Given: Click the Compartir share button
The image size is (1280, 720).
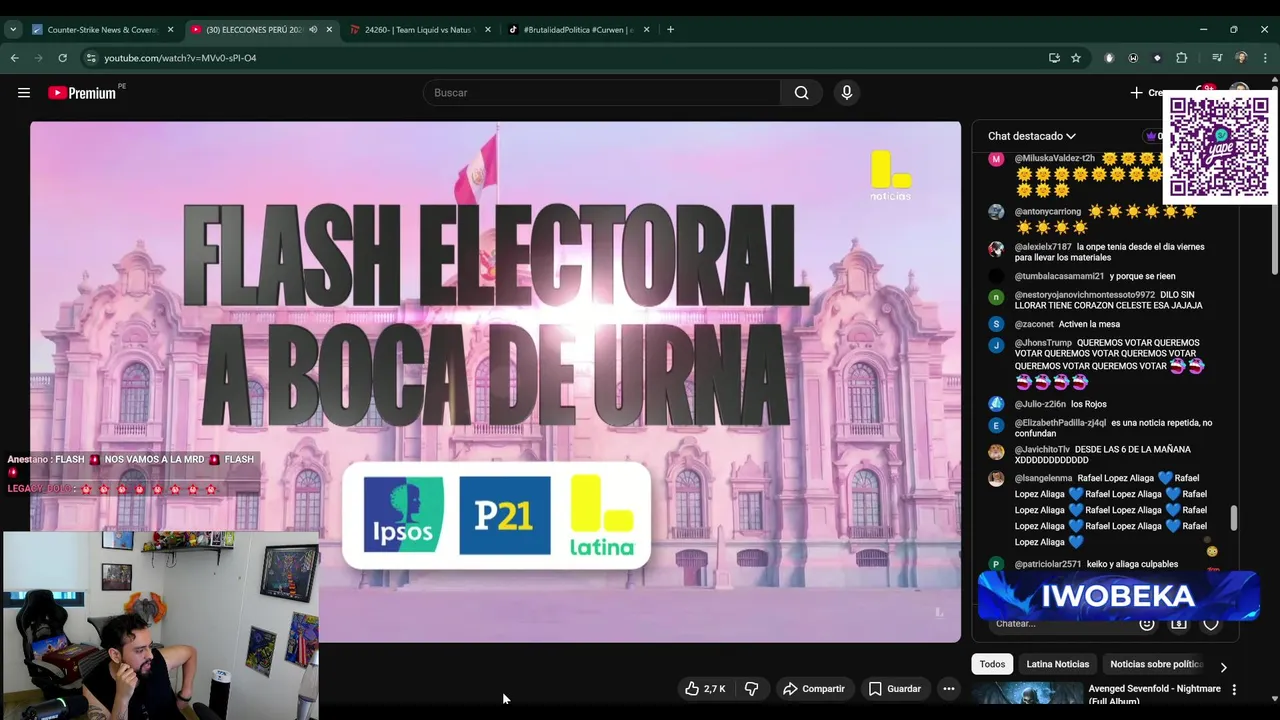Looking at the screenshot, I should tap(814, 689).
